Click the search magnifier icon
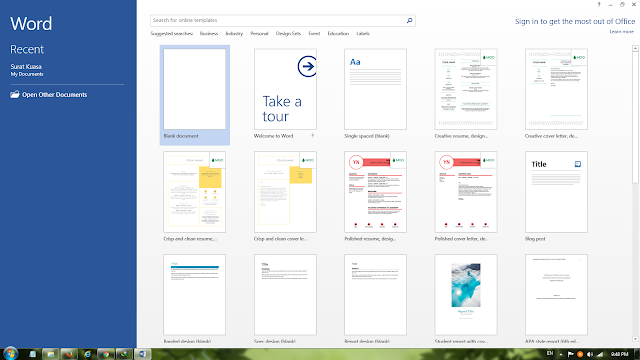 click(x=409, y=20)
